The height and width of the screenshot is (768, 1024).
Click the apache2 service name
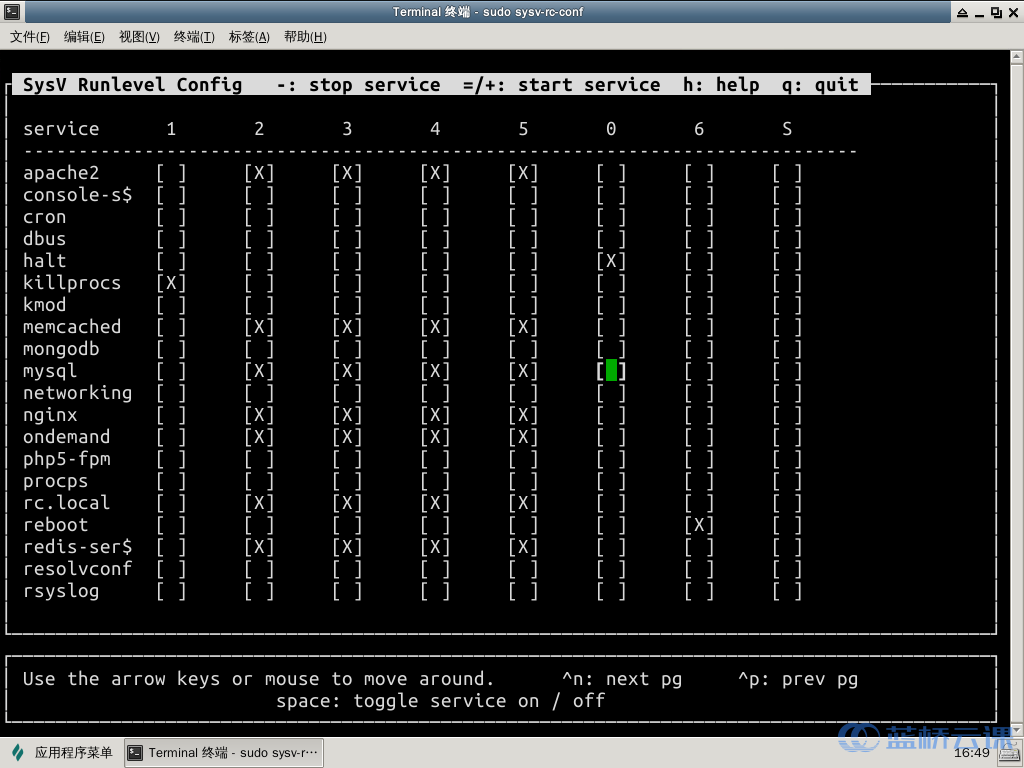(61, 173)
